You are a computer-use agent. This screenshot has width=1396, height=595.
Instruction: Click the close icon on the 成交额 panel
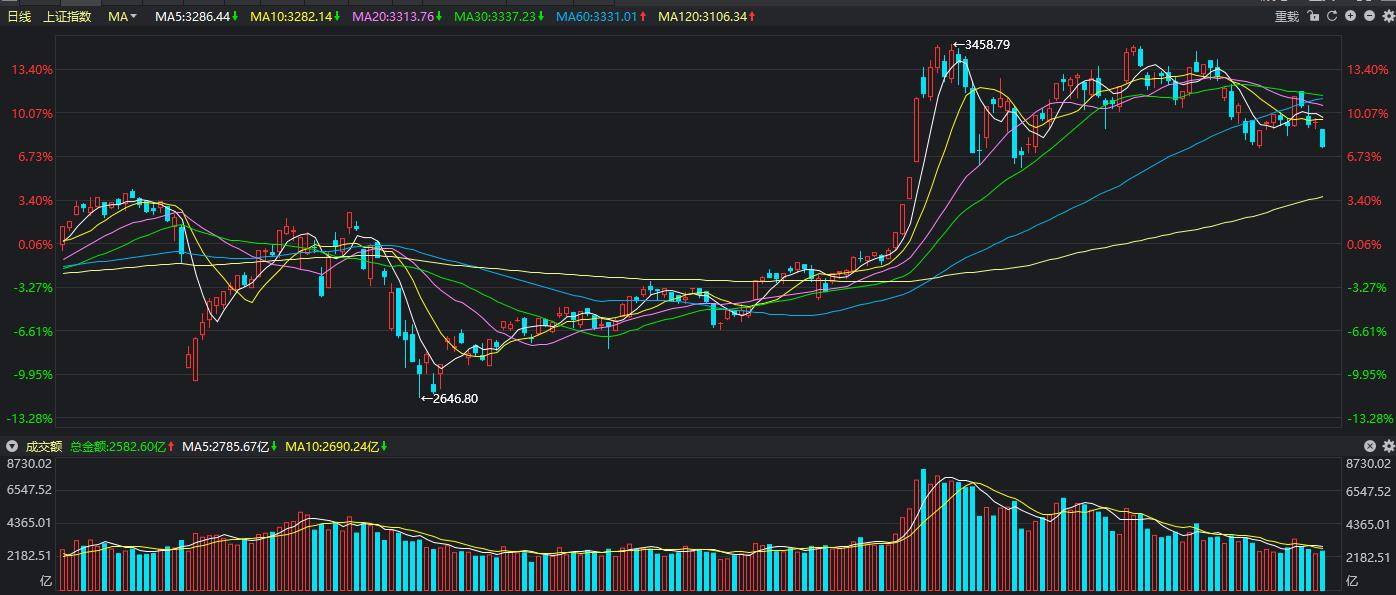tap(1369, 446)
